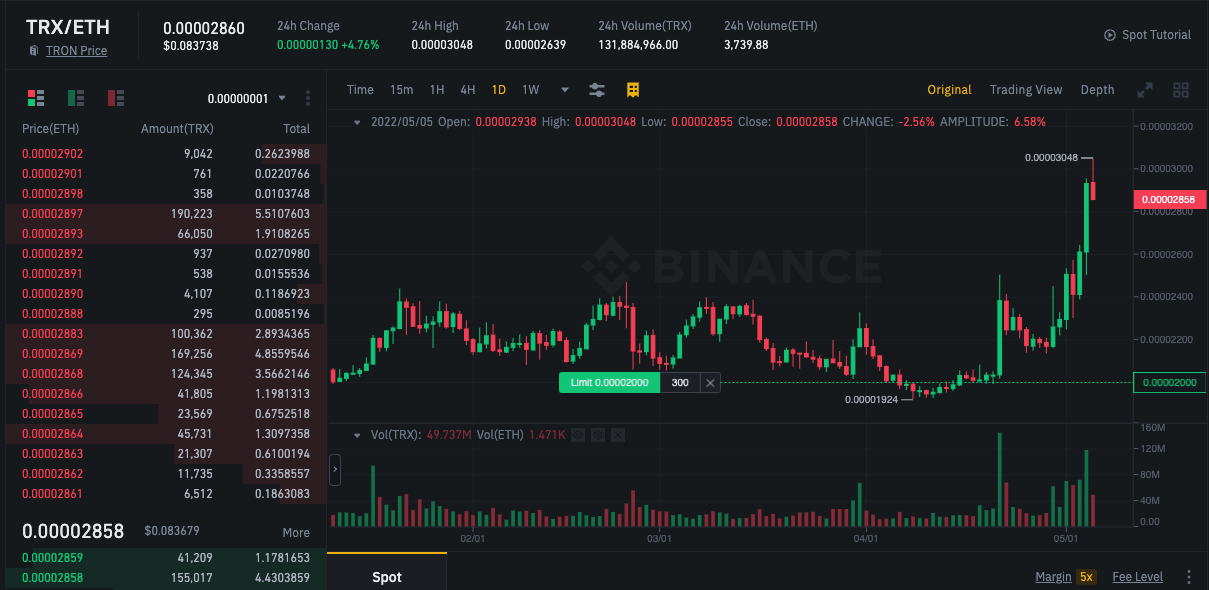The image size is (1209, 590).
Task: Open bottom-right more options menu
Action: click(1189, 577)
